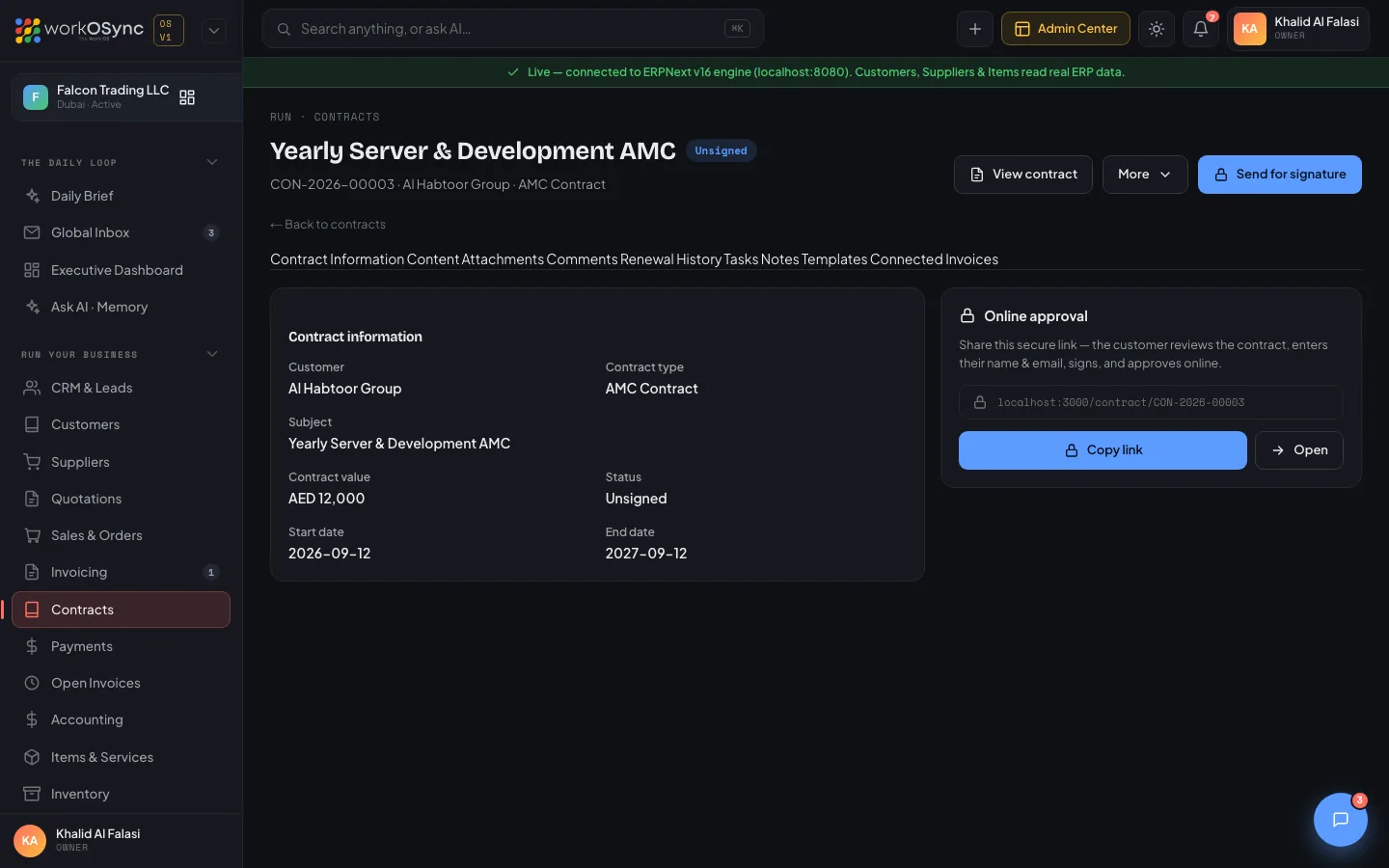Click the Executive Dashboard icon
The image size is (1389, 868).
point(32,270)
